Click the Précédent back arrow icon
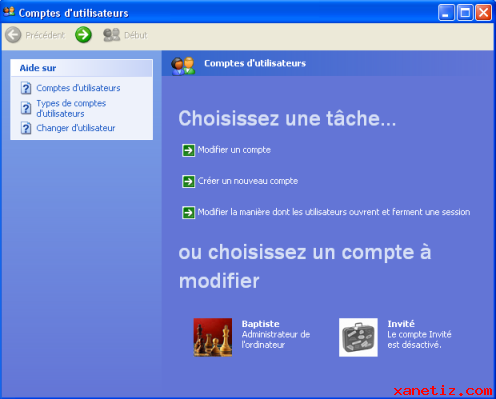 point(13,35)
